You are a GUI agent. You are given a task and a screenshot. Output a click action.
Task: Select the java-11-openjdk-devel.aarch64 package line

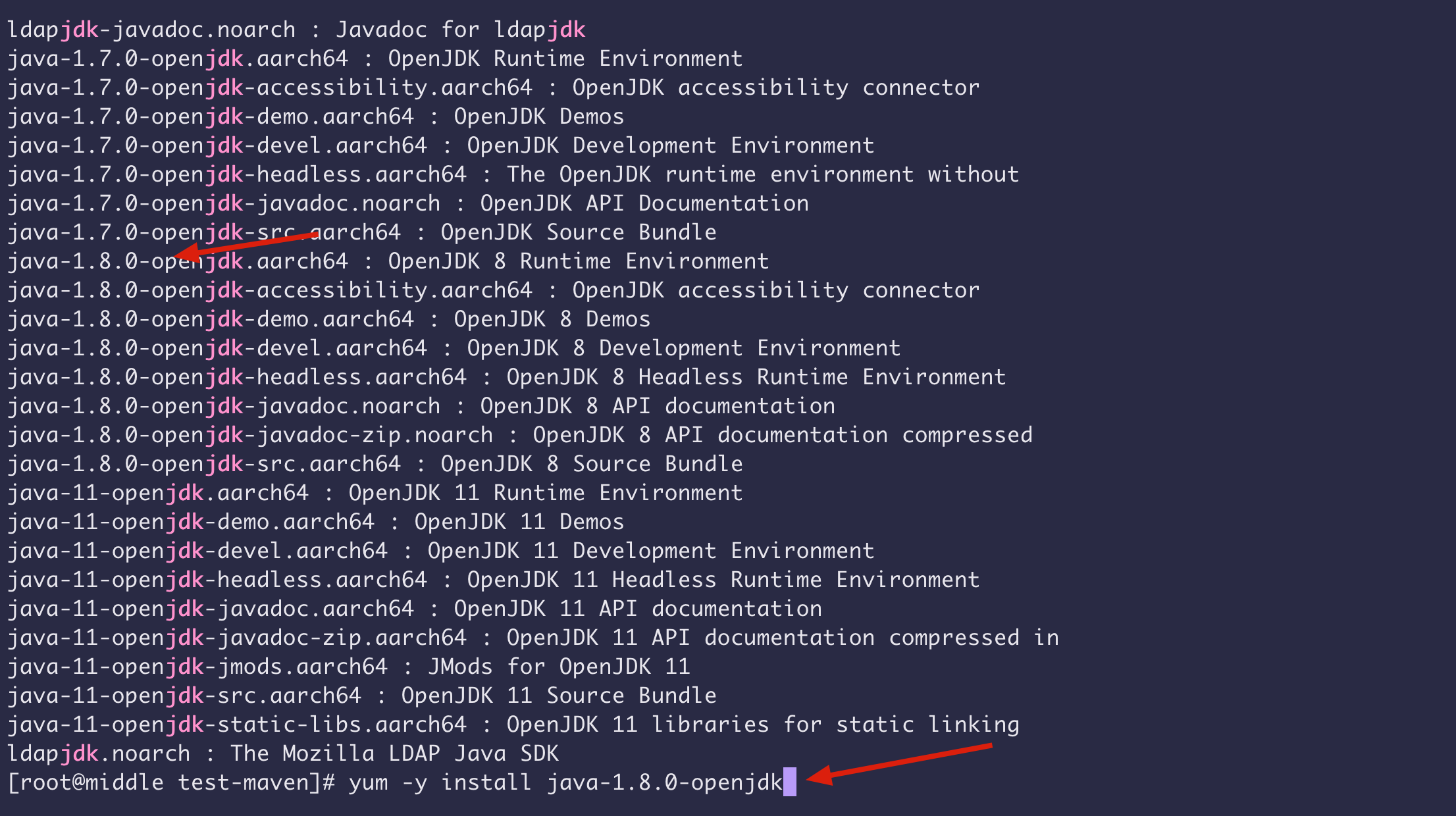click(x=440, y=551)
